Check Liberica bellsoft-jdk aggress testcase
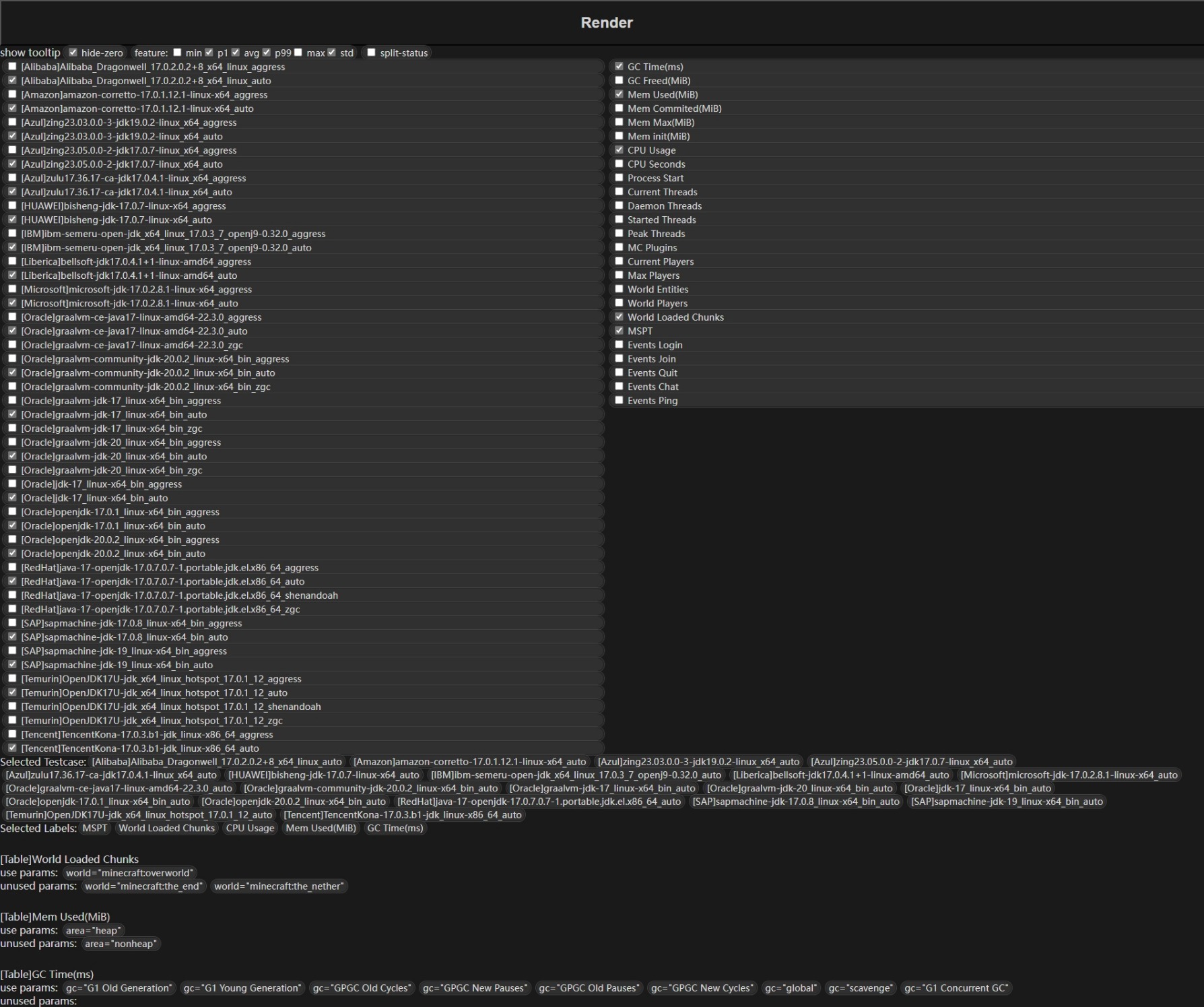Viewport: 1204px width, 1007px height. tap(12, 261)
